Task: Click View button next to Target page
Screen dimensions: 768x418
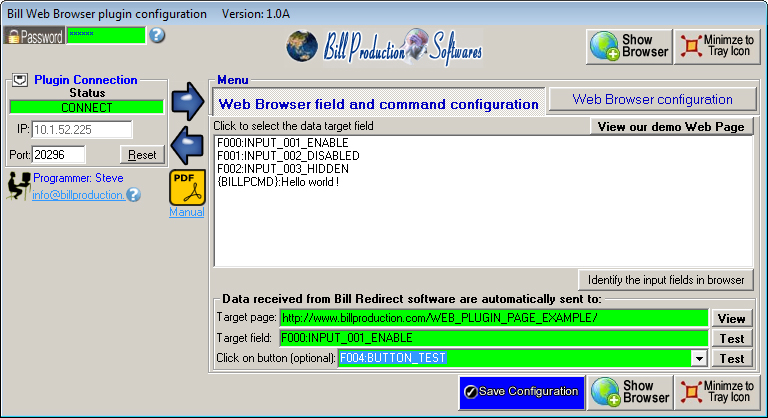Action: [732, 319]
